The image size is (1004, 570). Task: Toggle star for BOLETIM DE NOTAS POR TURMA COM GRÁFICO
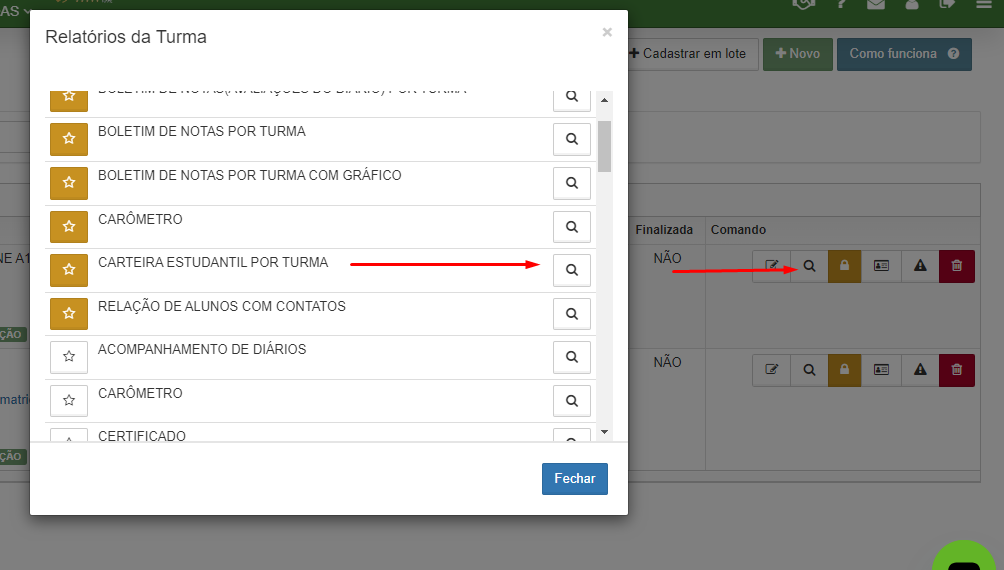click(x=69, y=183)
